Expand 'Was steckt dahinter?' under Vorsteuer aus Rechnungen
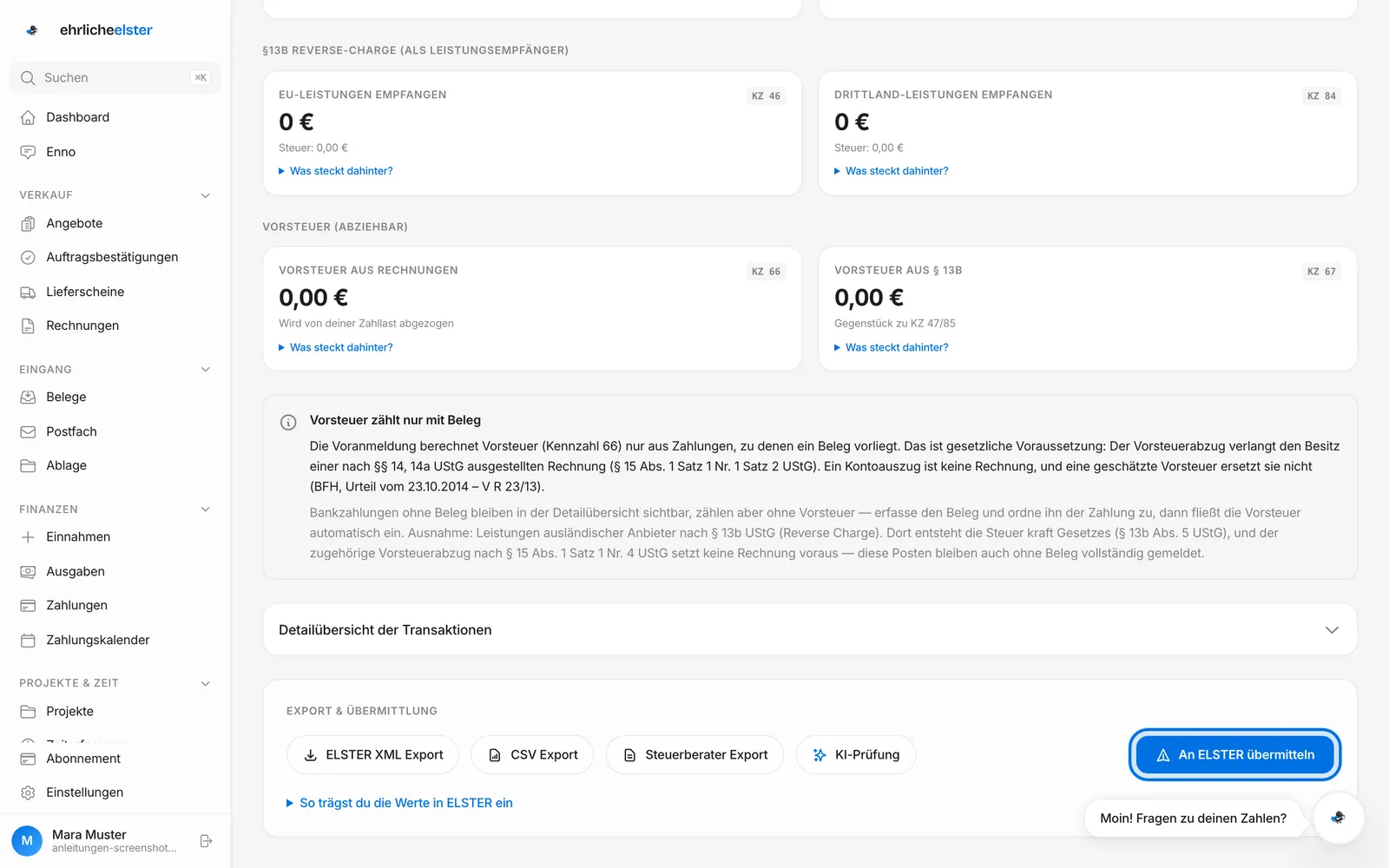This screenshot has width=1389, height=868. coord(336,347)
